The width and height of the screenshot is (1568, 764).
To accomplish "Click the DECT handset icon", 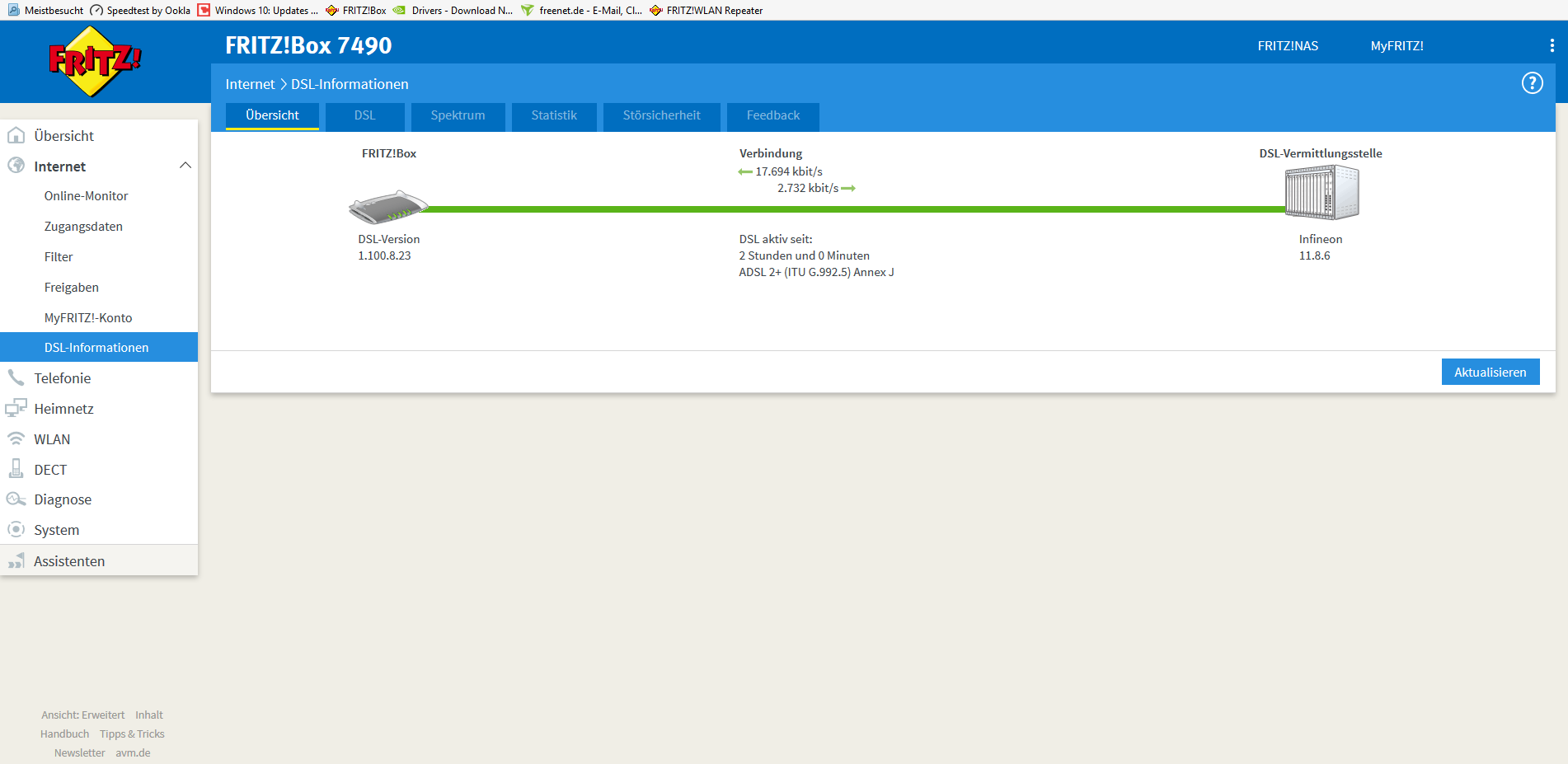I will 16,469.
